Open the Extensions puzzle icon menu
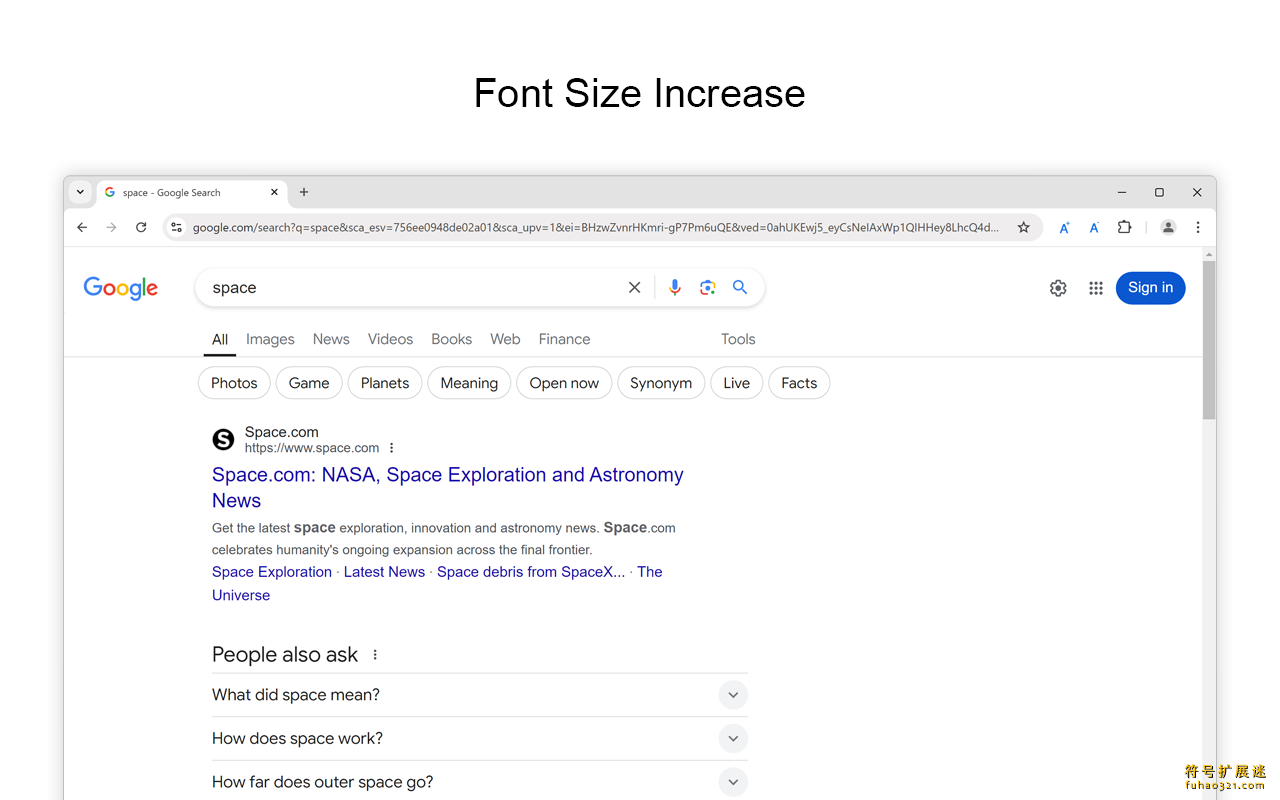The width and height of the screenshot is (1280, 800). pos(1124,227)
